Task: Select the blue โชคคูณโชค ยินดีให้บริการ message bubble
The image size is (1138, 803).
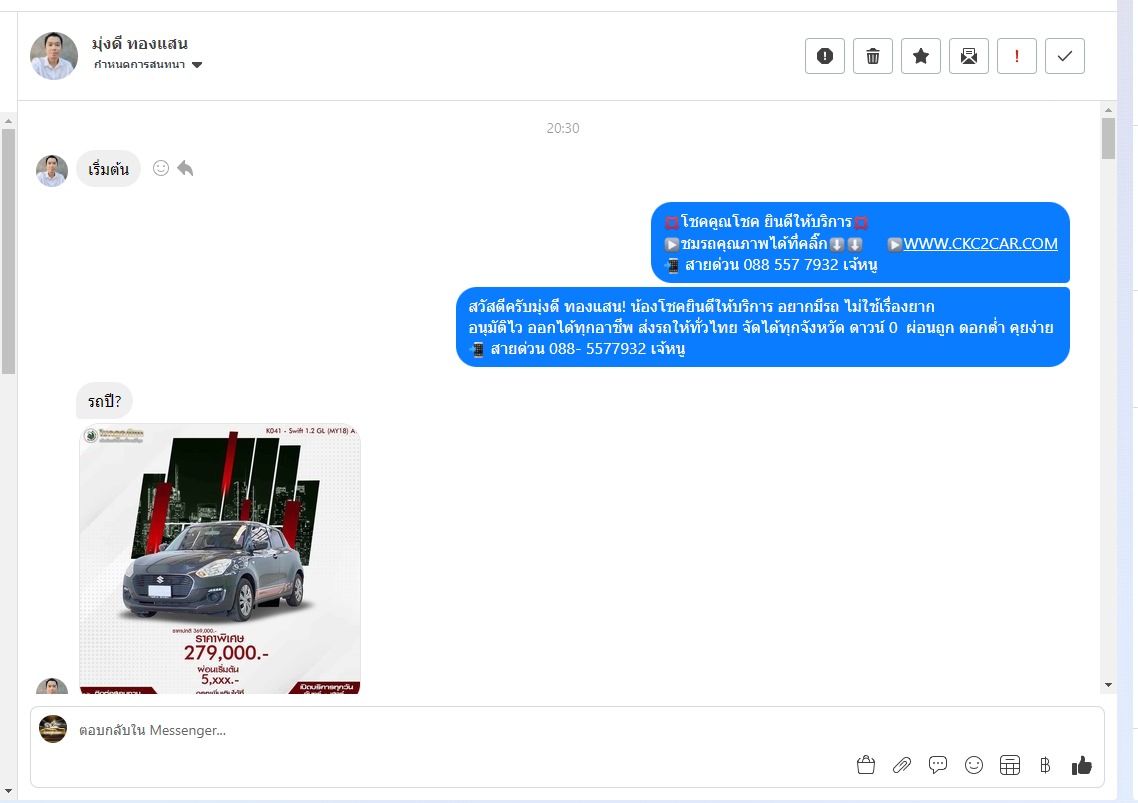Action: point(860,242)
